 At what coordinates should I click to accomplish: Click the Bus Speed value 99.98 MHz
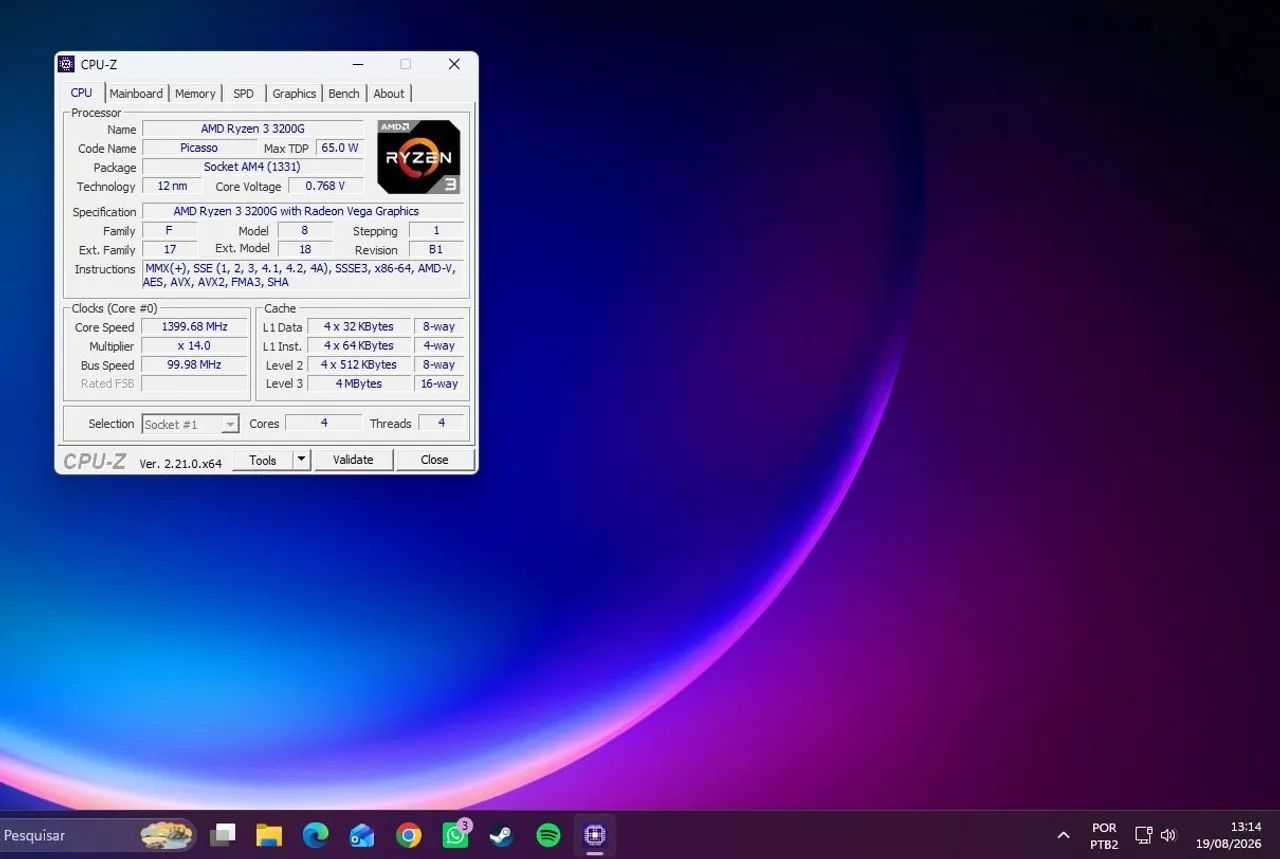coord(195,365)
